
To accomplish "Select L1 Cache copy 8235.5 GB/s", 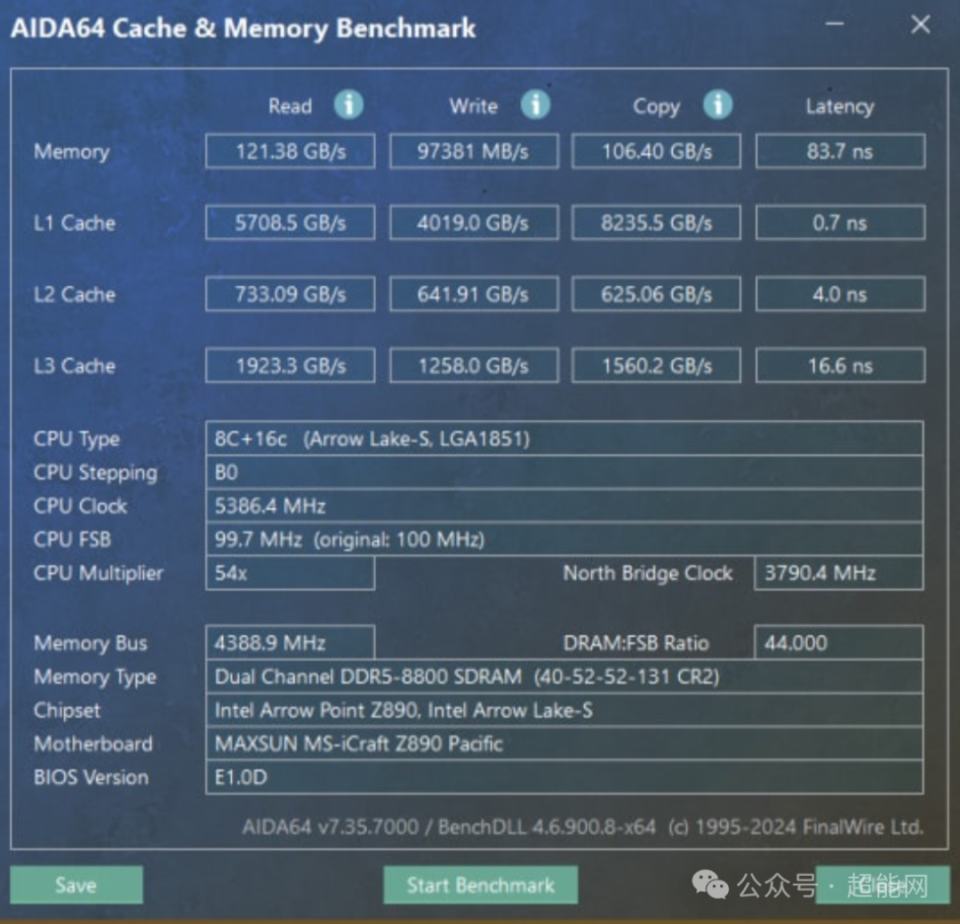I will point(656,222).
